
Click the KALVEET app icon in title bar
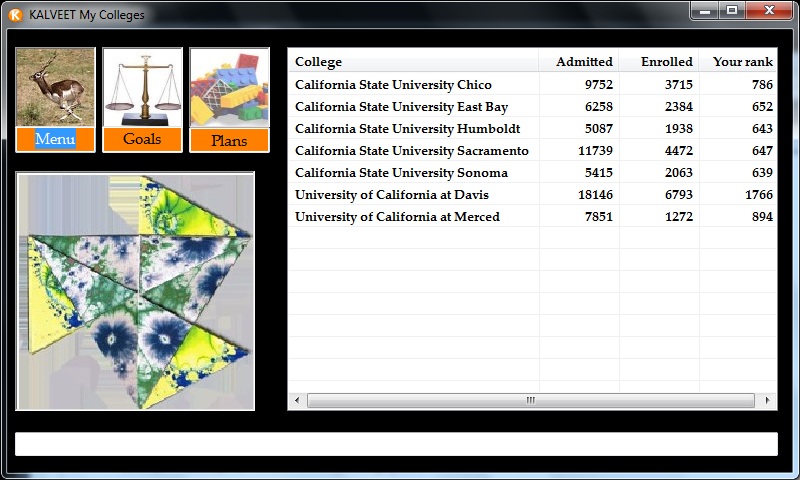point(15,15)
